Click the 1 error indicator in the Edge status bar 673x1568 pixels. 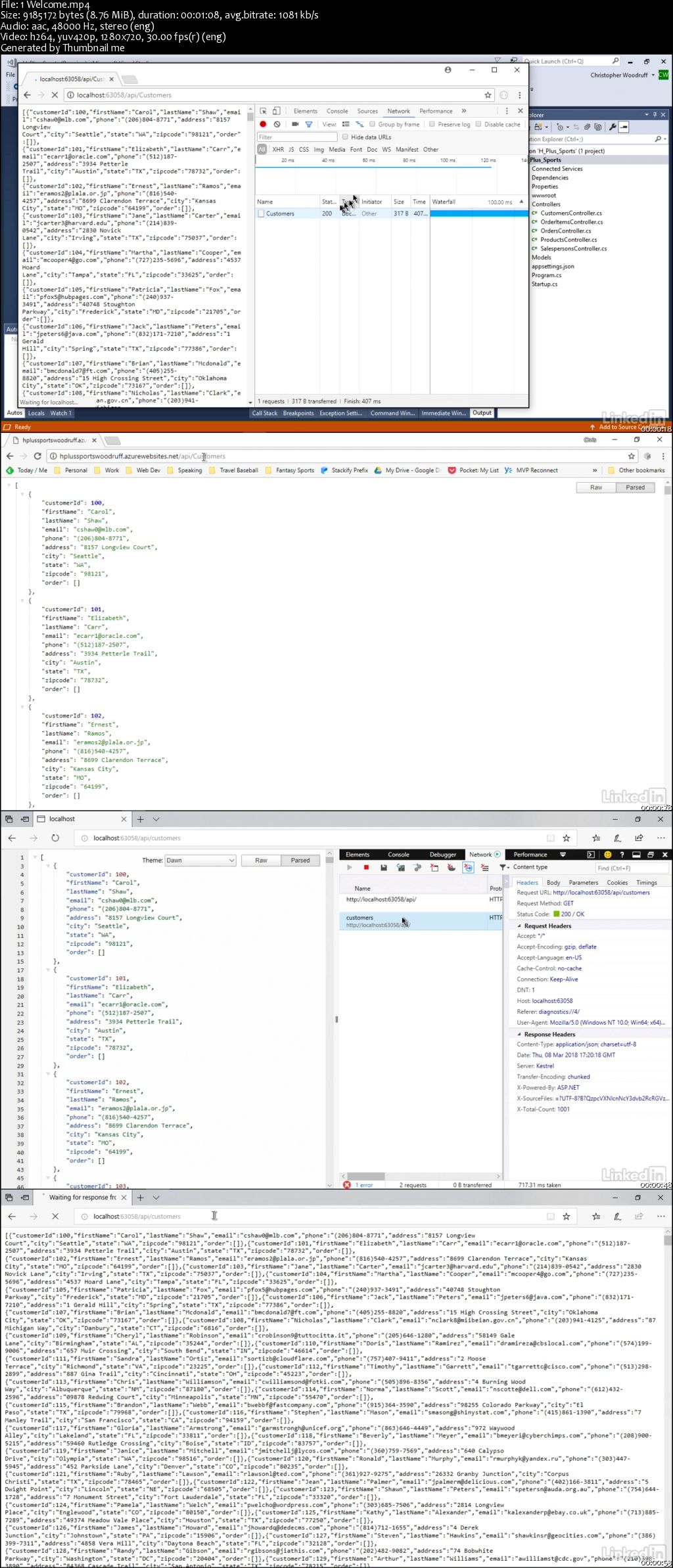[359, 1185]
